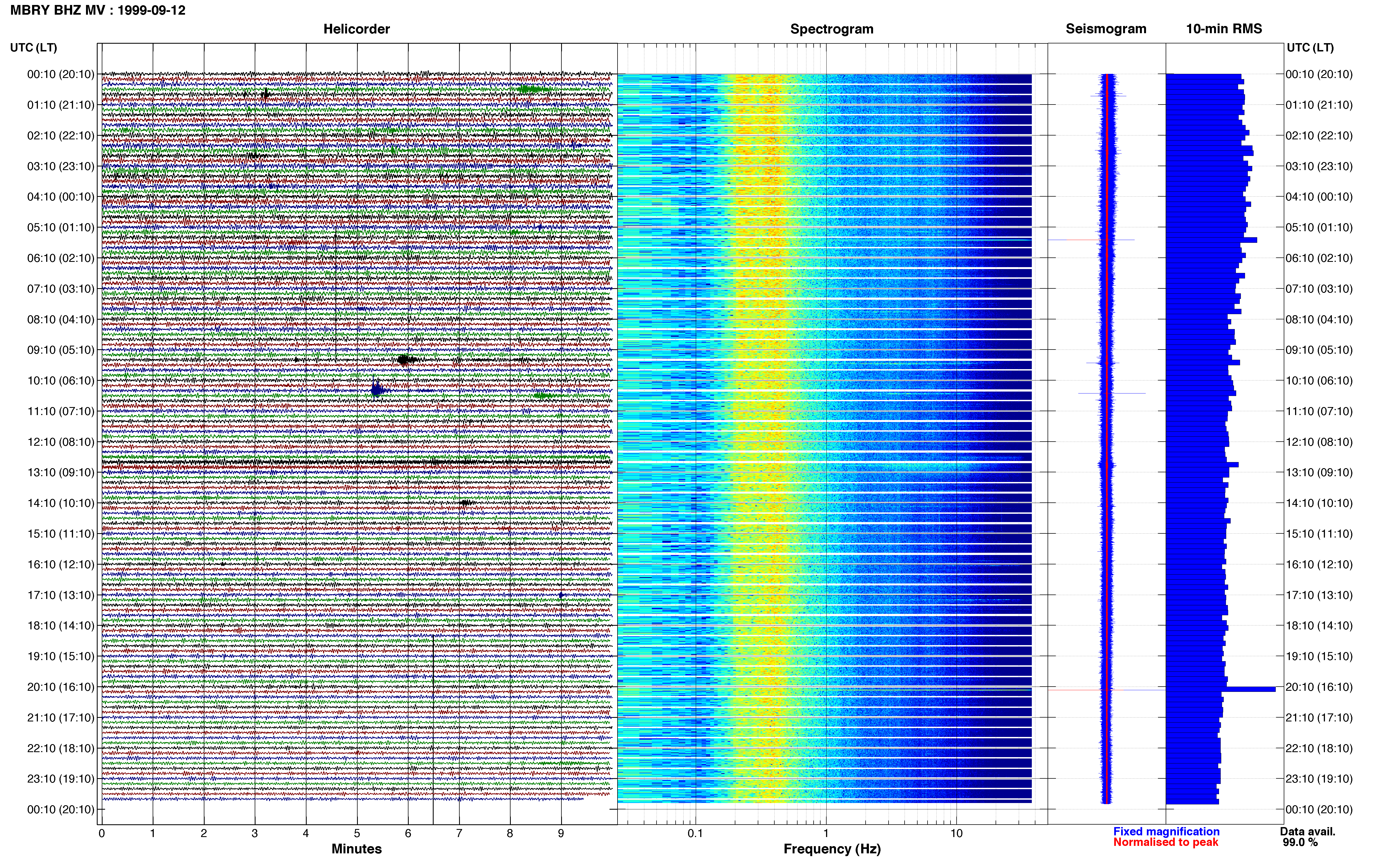The height and width of the screenshot is (868, 1388).
Task: Click the left time label 10:10 (06:10)
Action: (x=61, y=380)
